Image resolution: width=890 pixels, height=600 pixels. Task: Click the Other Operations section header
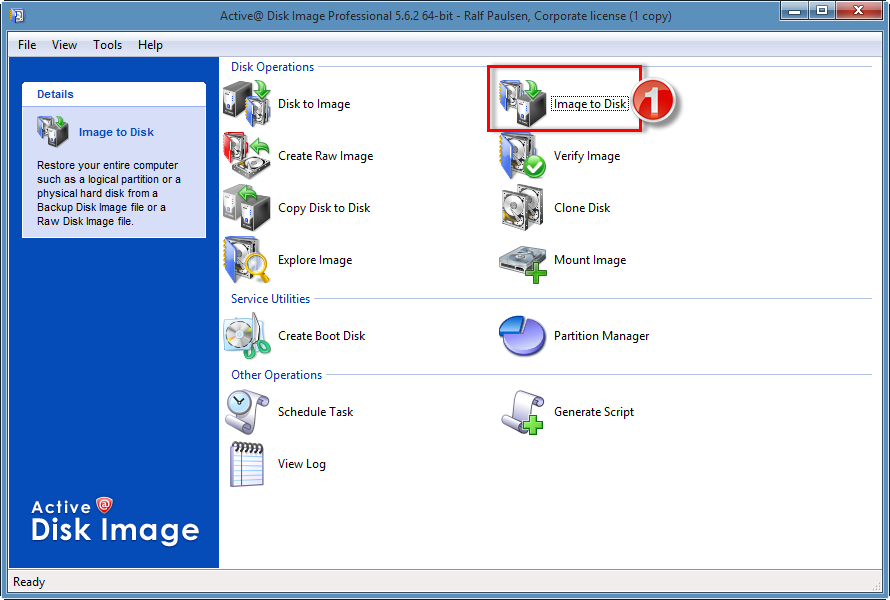(x=276, y=375)
